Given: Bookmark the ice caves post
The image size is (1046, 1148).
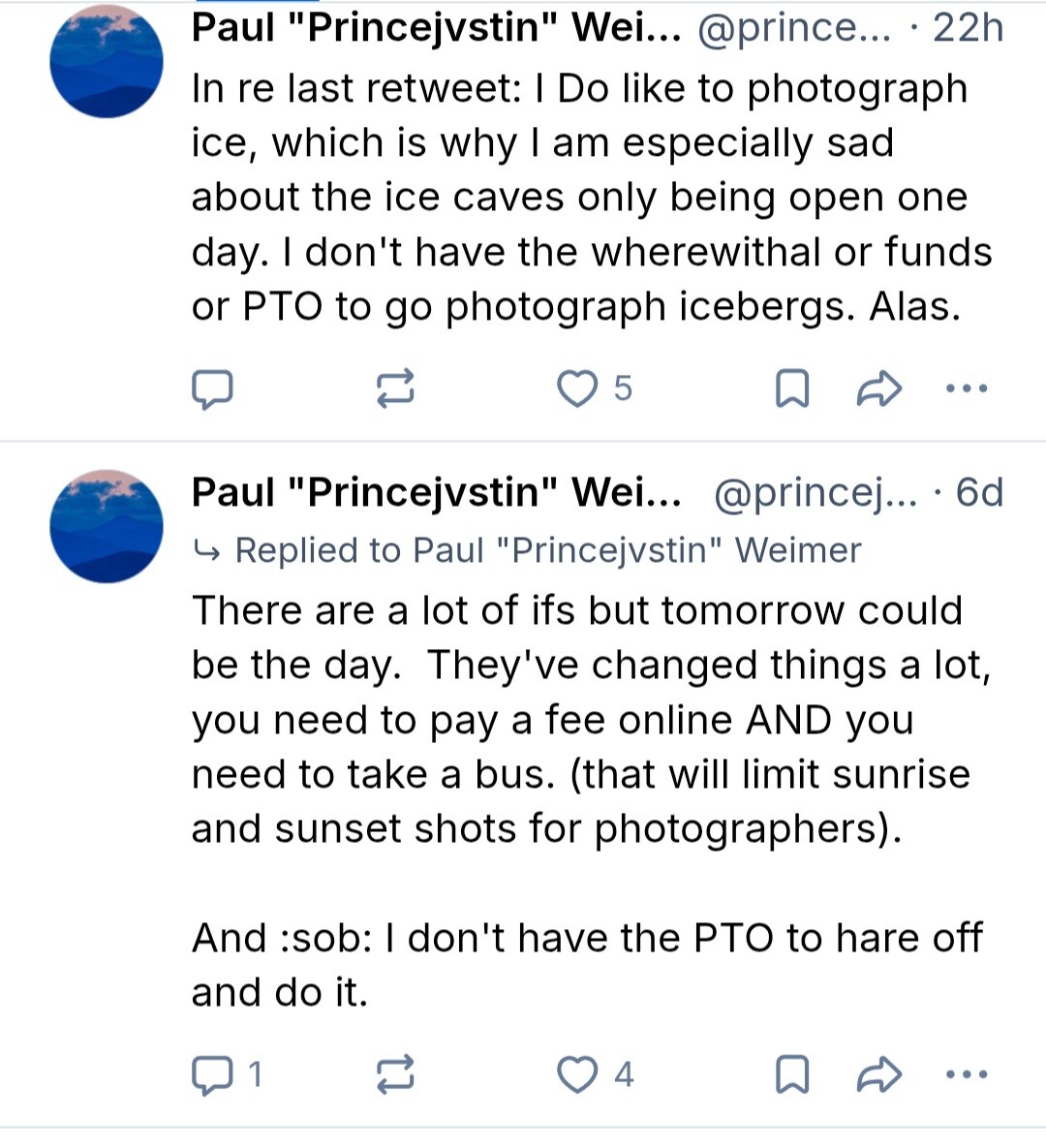Looking at the screenshot, I should [x=792, y=389].
